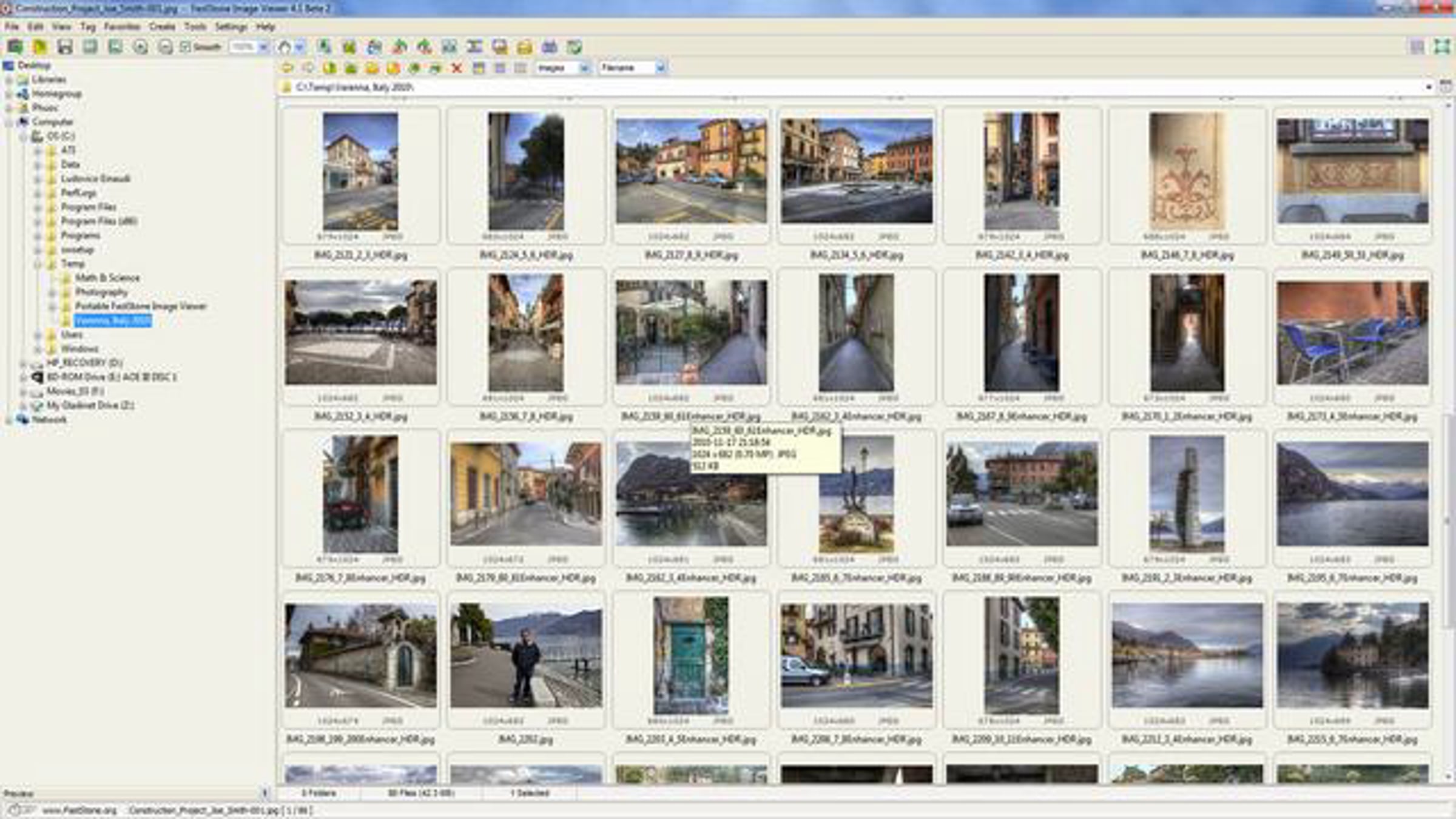Open the Favorites menu
This screenshot has height=819, width=1456.
(122, 27)
